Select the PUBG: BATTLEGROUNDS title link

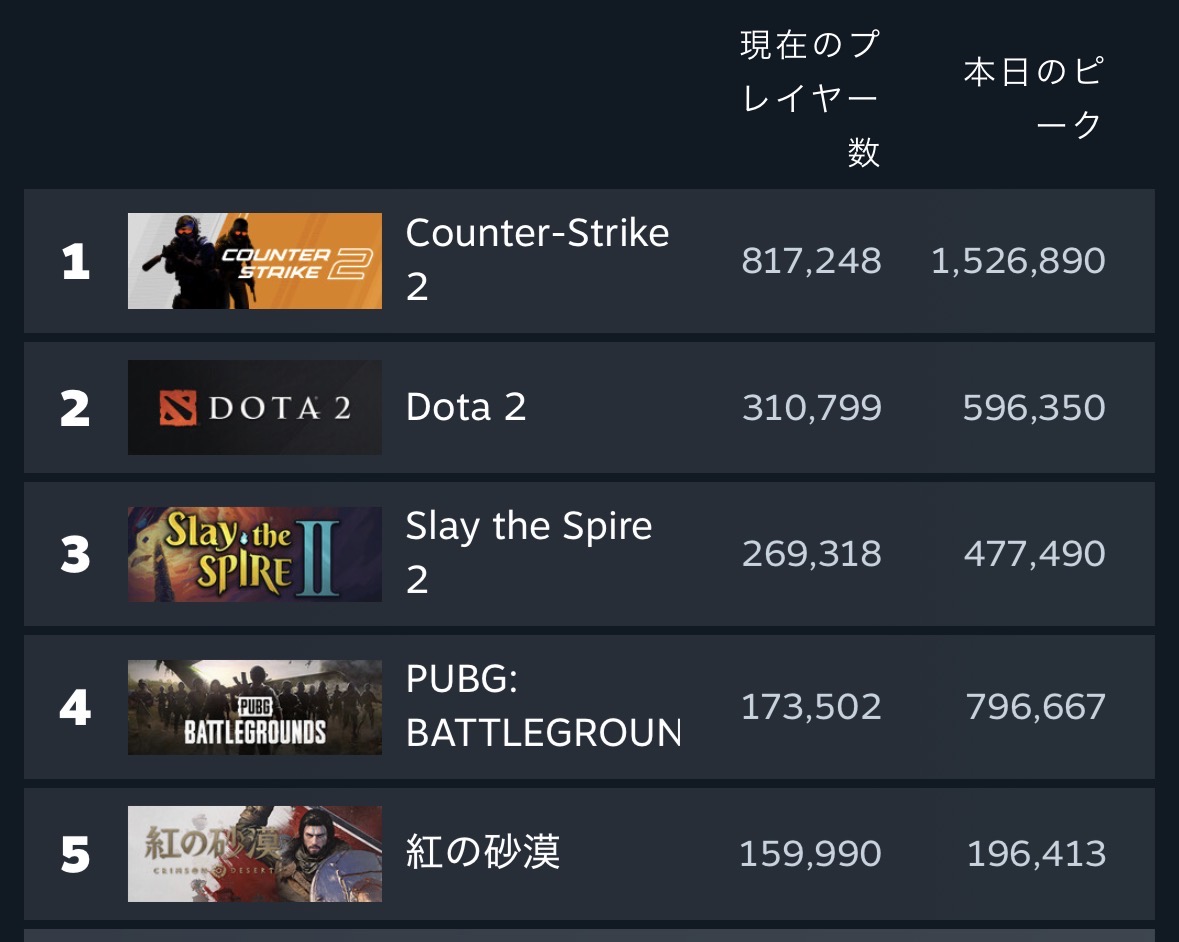(542, 707)
